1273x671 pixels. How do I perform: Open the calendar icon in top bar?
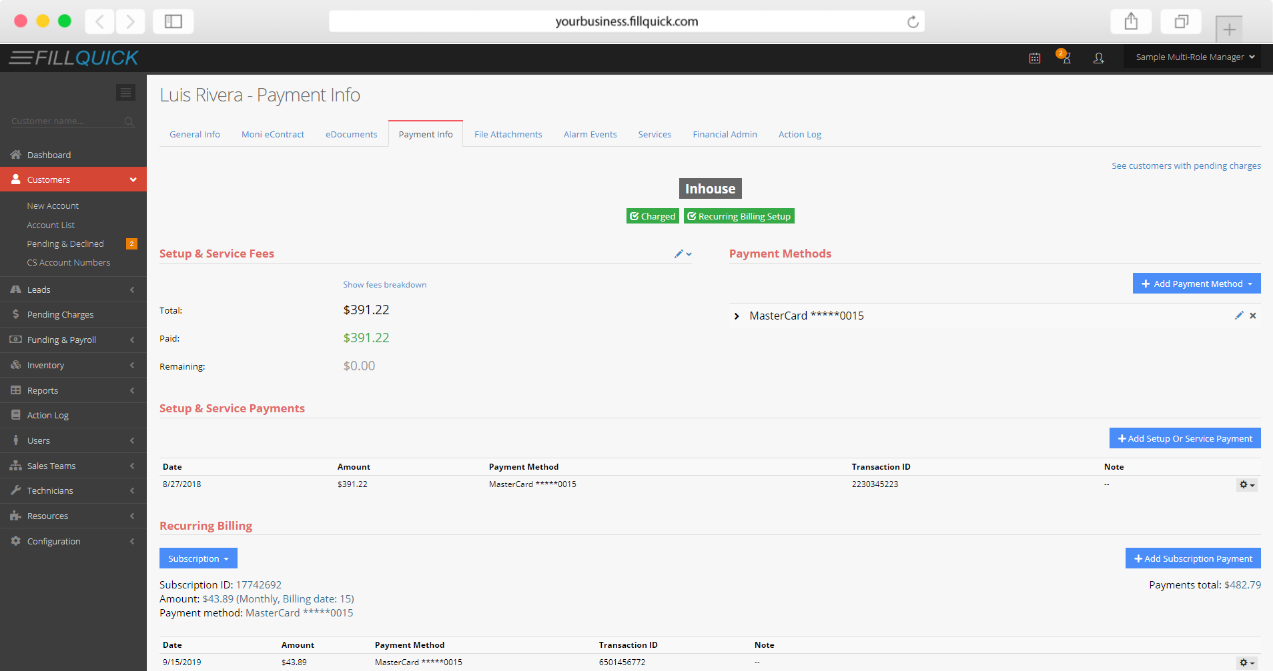point(1034,58)
